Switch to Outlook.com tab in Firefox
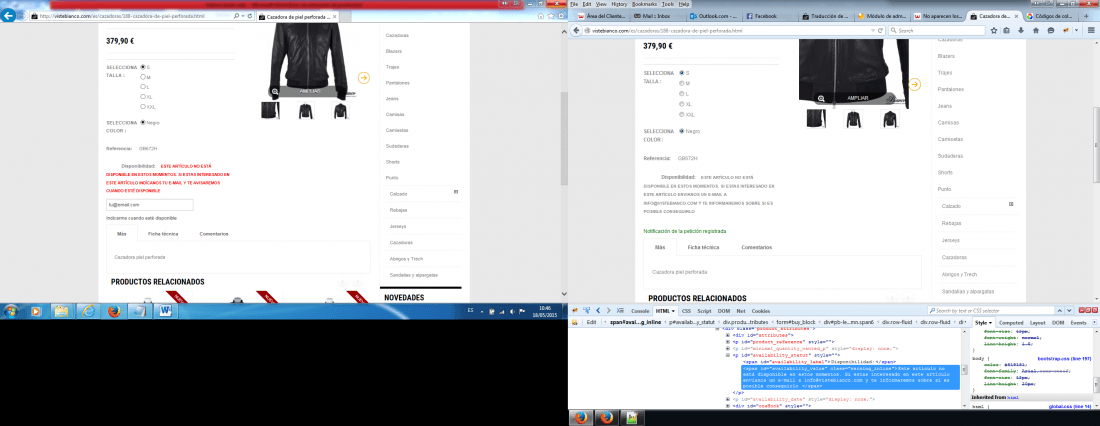Screen dimensions: 1100x426 (711, 15)
